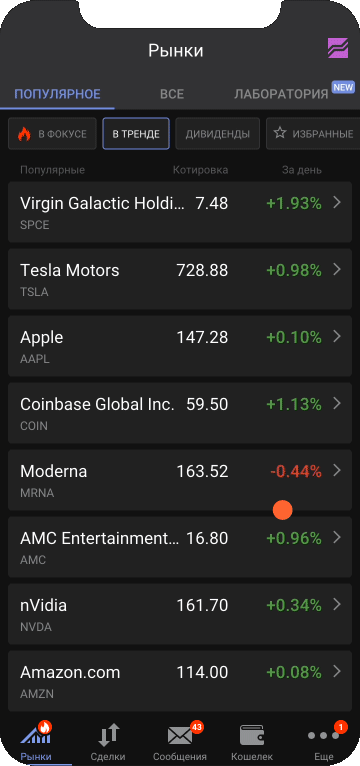Open the Сделки trades arrows icon
The image size is (360, 766).
[108, 735]
